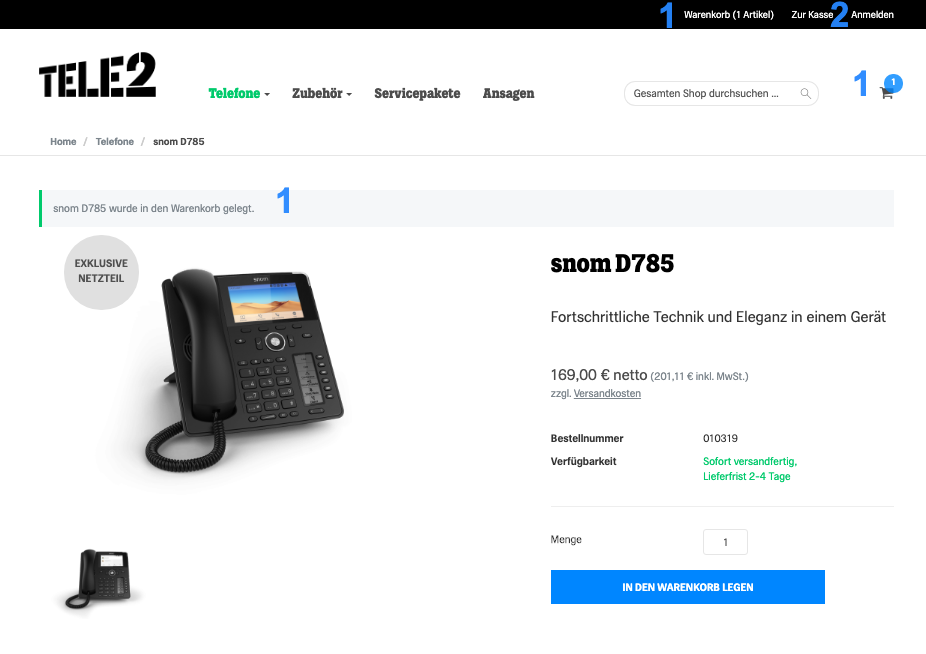The height and width of the screenshot is (654, 926).
Task: Expand the Telefone dropdown menu
Action: coord(239,93)
